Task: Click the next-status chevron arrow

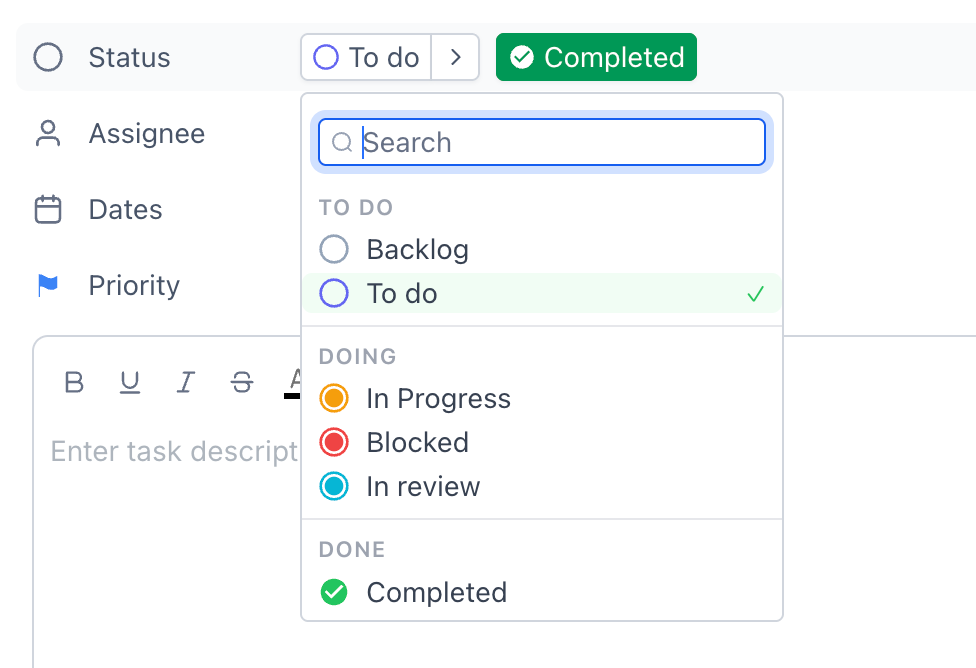Action: (456, 57)
